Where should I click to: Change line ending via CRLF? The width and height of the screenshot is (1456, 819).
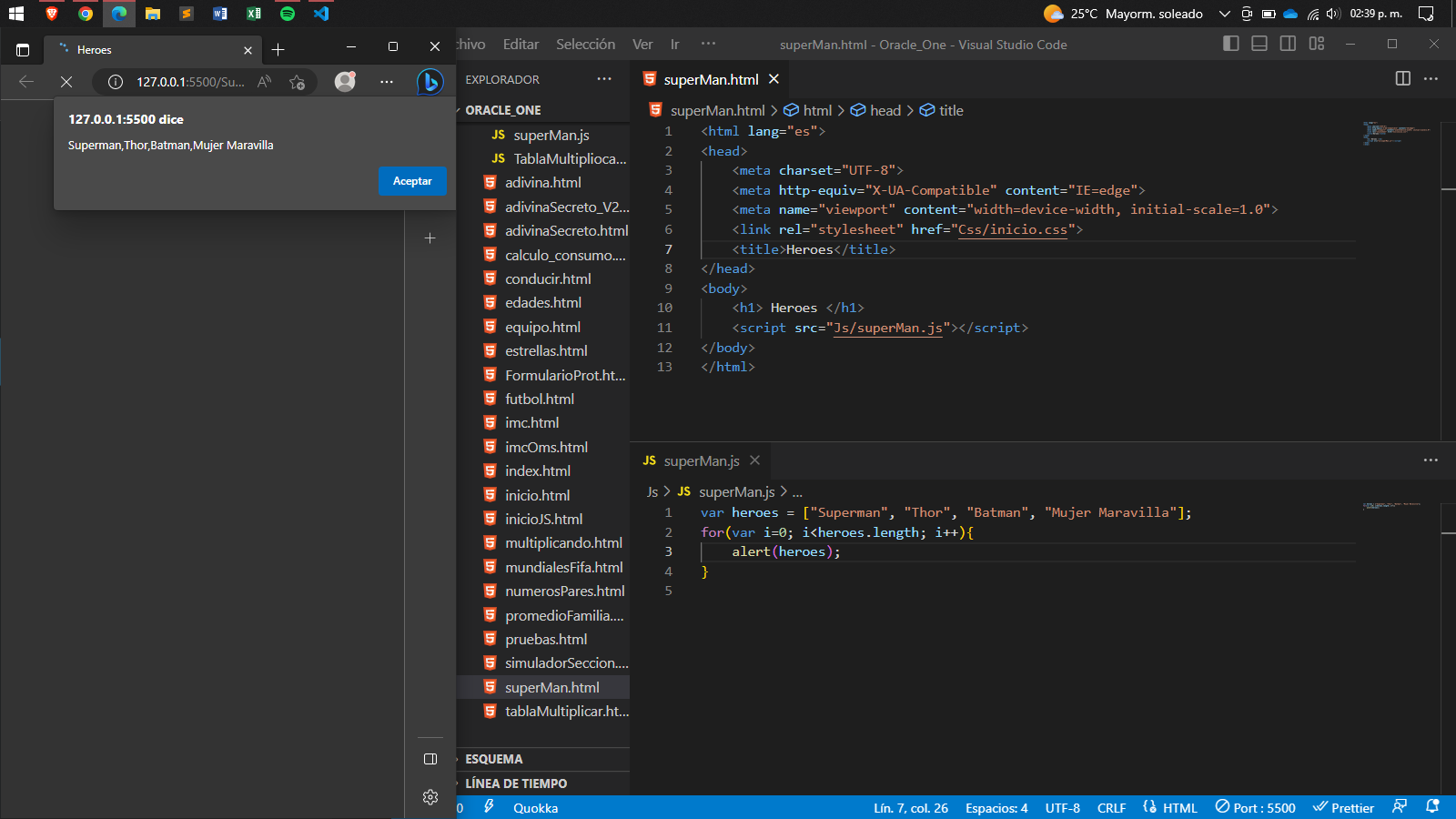[x=1111, y=808]
